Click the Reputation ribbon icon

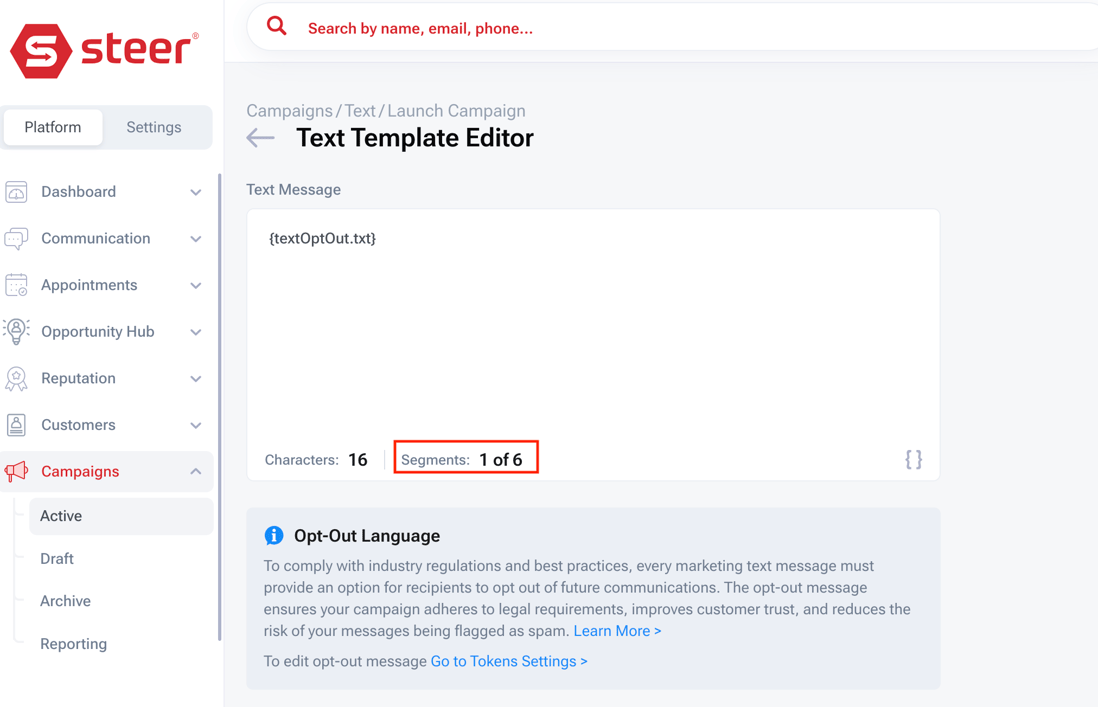coord(16,378)
